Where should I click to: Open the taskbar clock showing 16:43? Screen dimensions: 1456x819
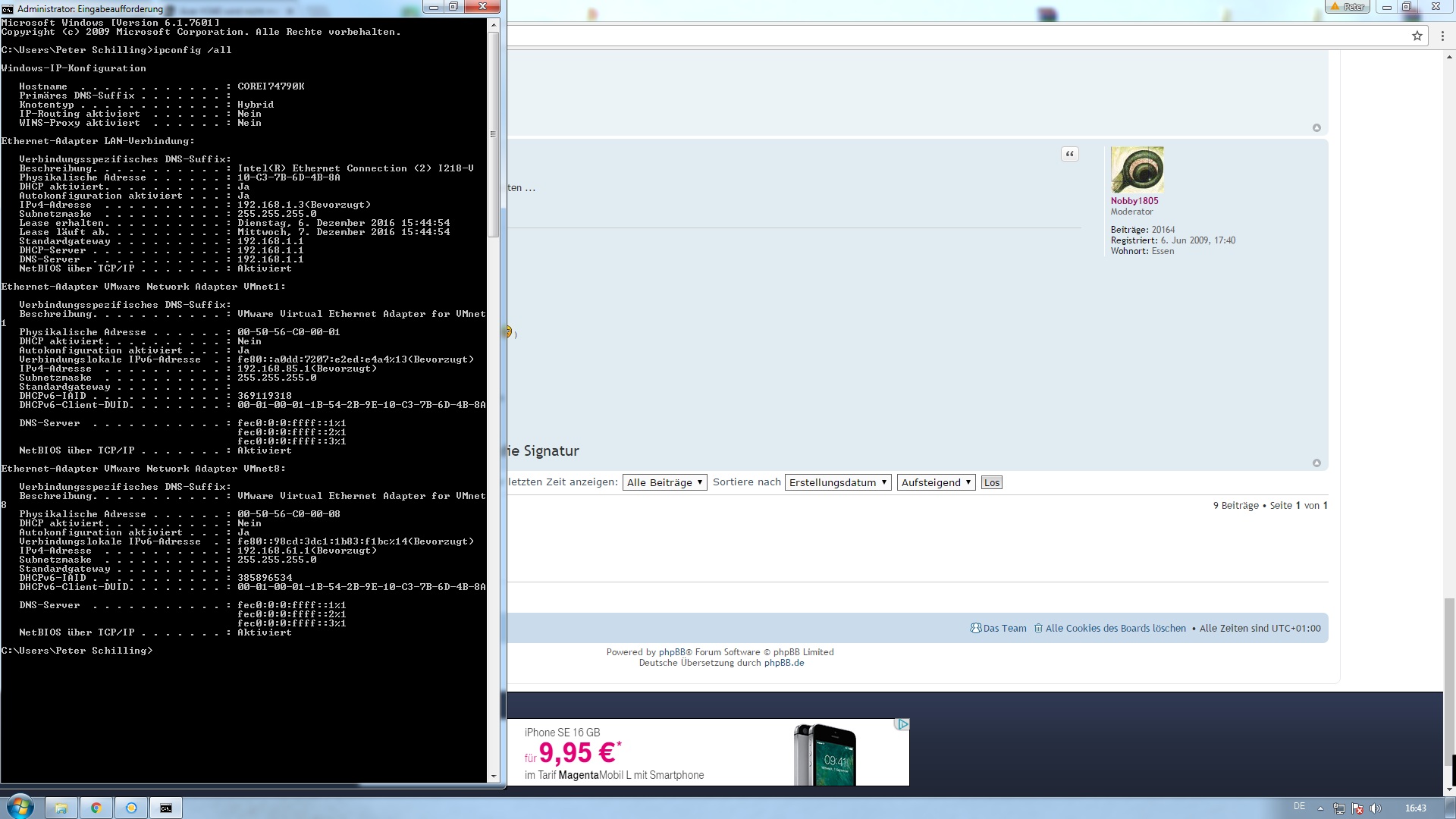(x=1415, y=808)
